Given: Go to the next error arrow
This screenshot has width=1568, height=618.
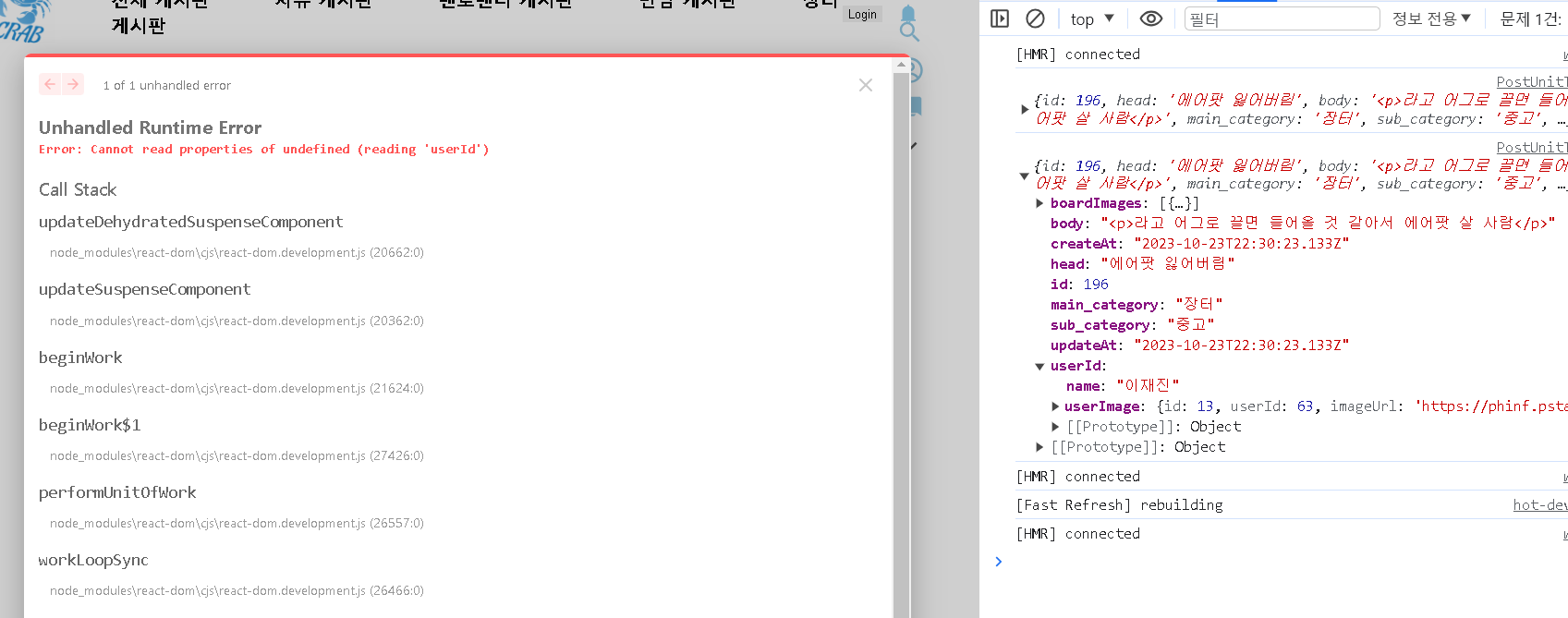Looking at the screenshot, I should (x=73, y=84).
